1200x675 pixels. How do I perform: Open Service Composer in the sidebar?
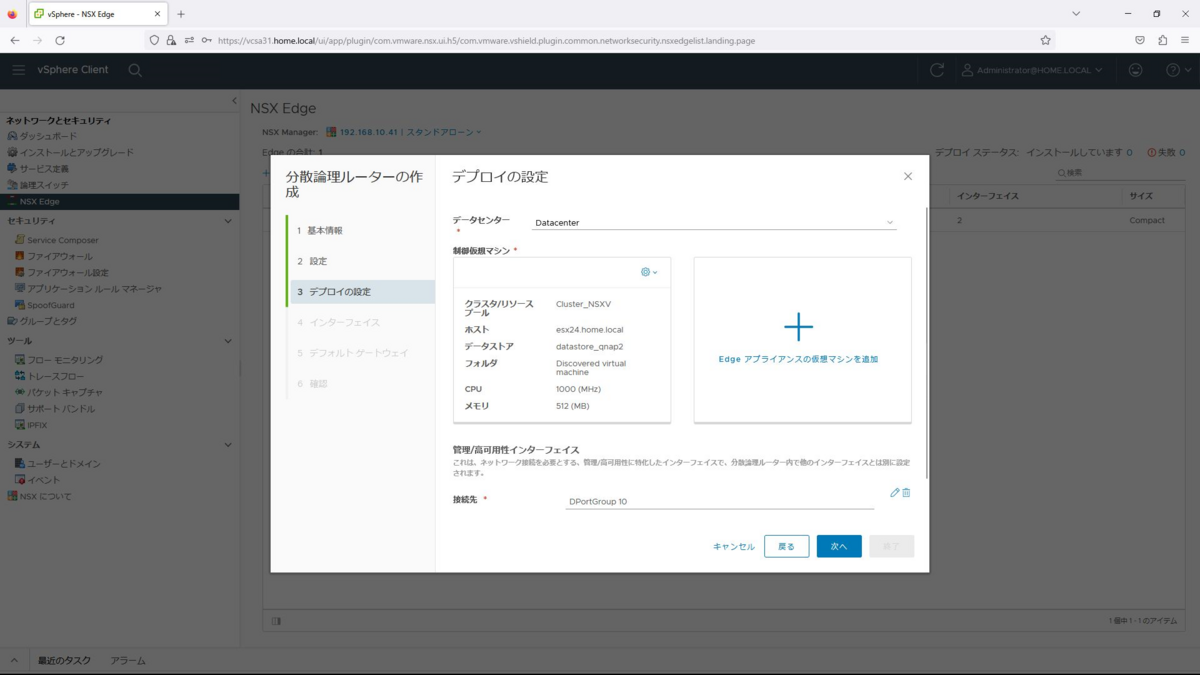pyautogui.click(x=62, y=240)
